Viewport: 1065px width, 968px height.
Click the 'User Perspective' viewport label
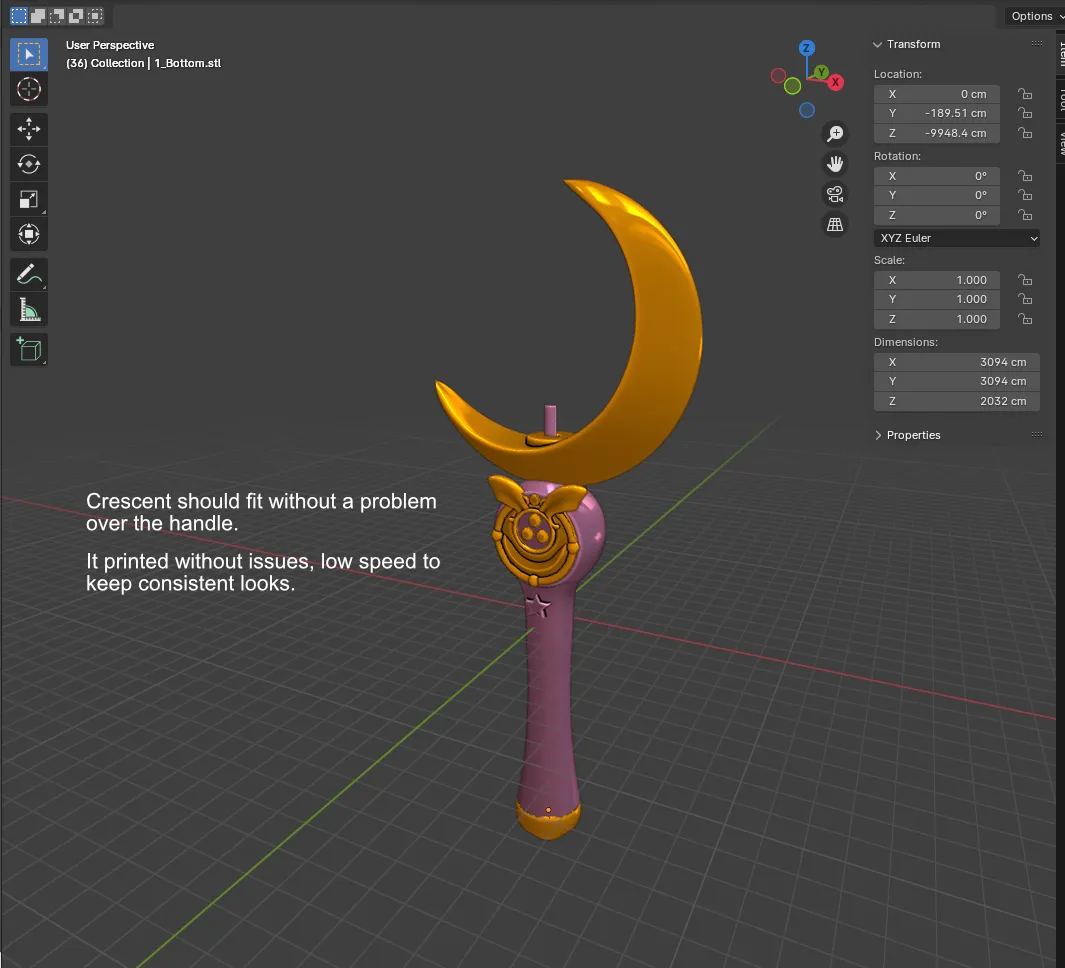[110, 45]
